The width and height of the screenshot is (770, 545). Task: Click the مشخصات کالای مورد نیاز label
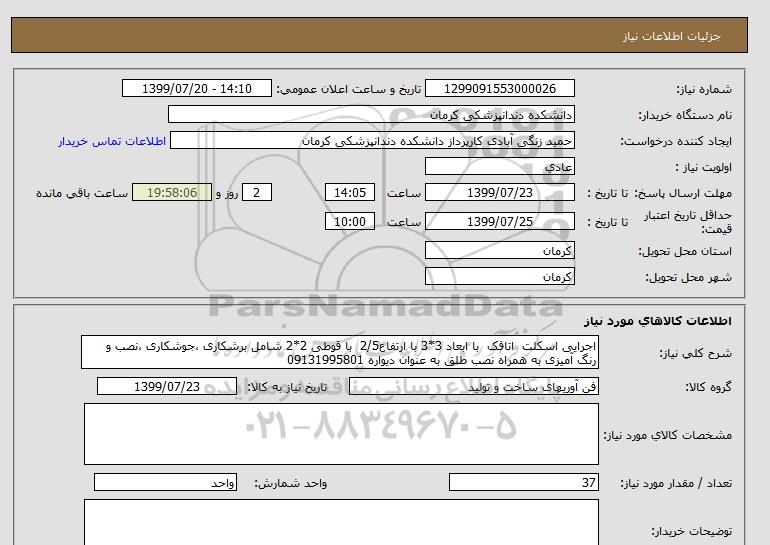click(x=668, y=435)
